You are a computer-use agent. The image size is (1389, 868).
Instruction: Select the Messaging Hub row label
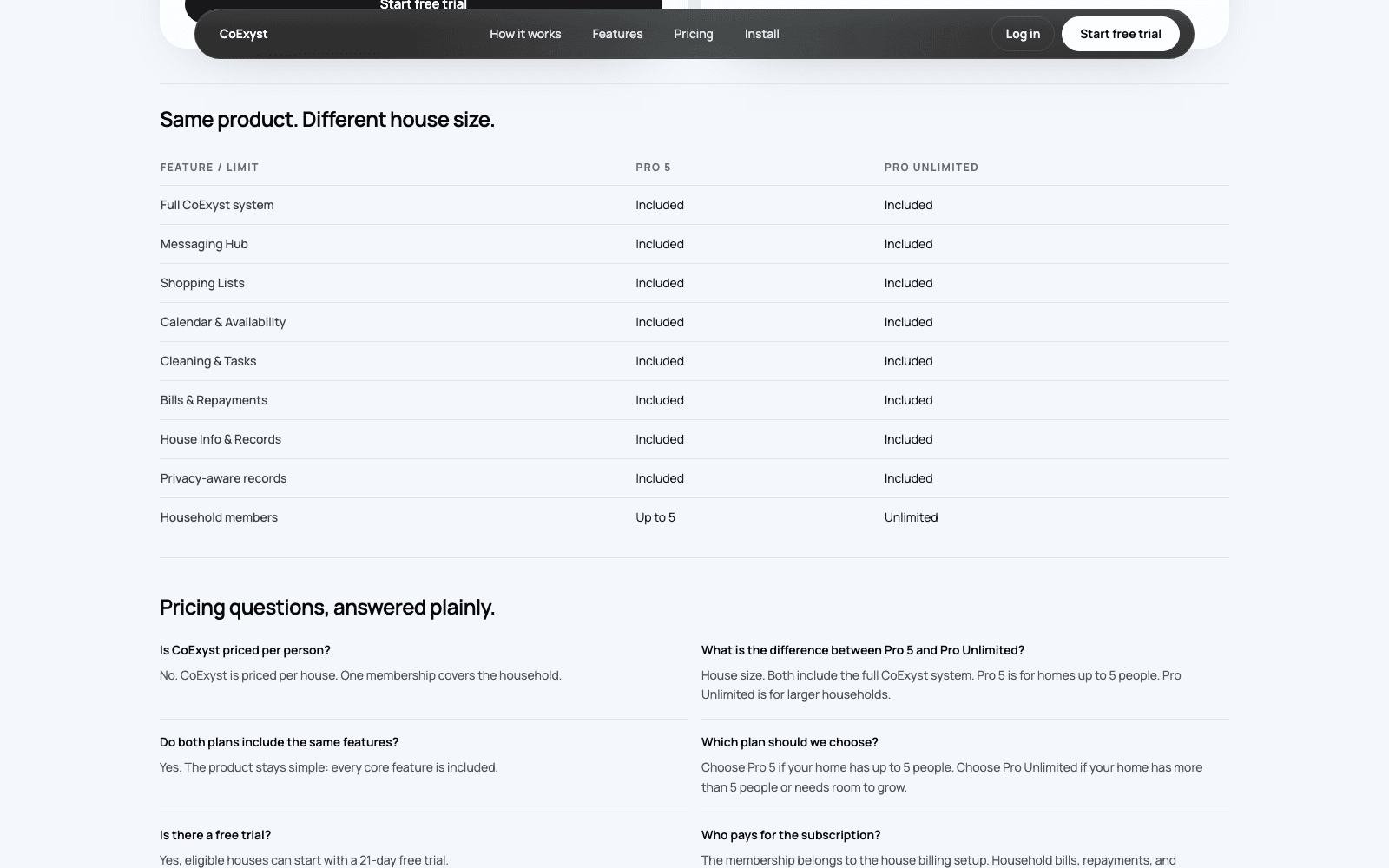tap(204, 244)
